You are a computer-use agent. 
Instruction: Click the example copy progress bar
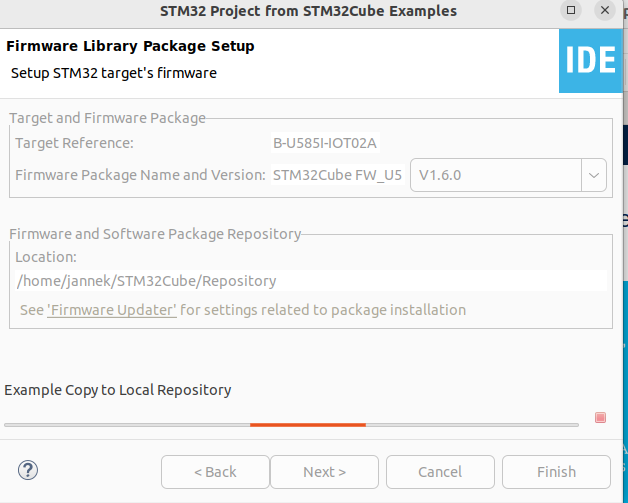click(x=291, y=425)
